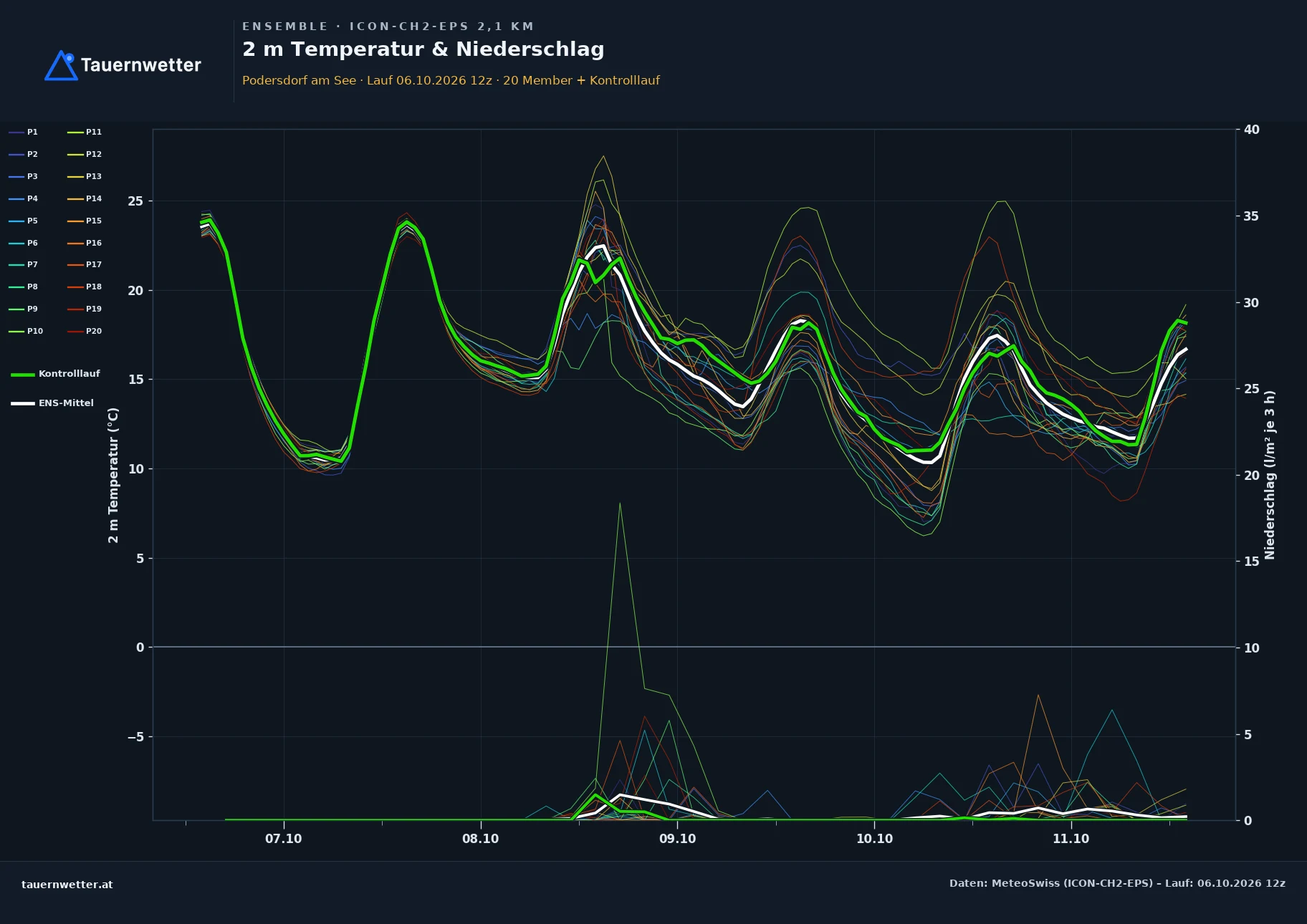Click the 2 m Temperatur (°C) axis title

tap(113, 475)
